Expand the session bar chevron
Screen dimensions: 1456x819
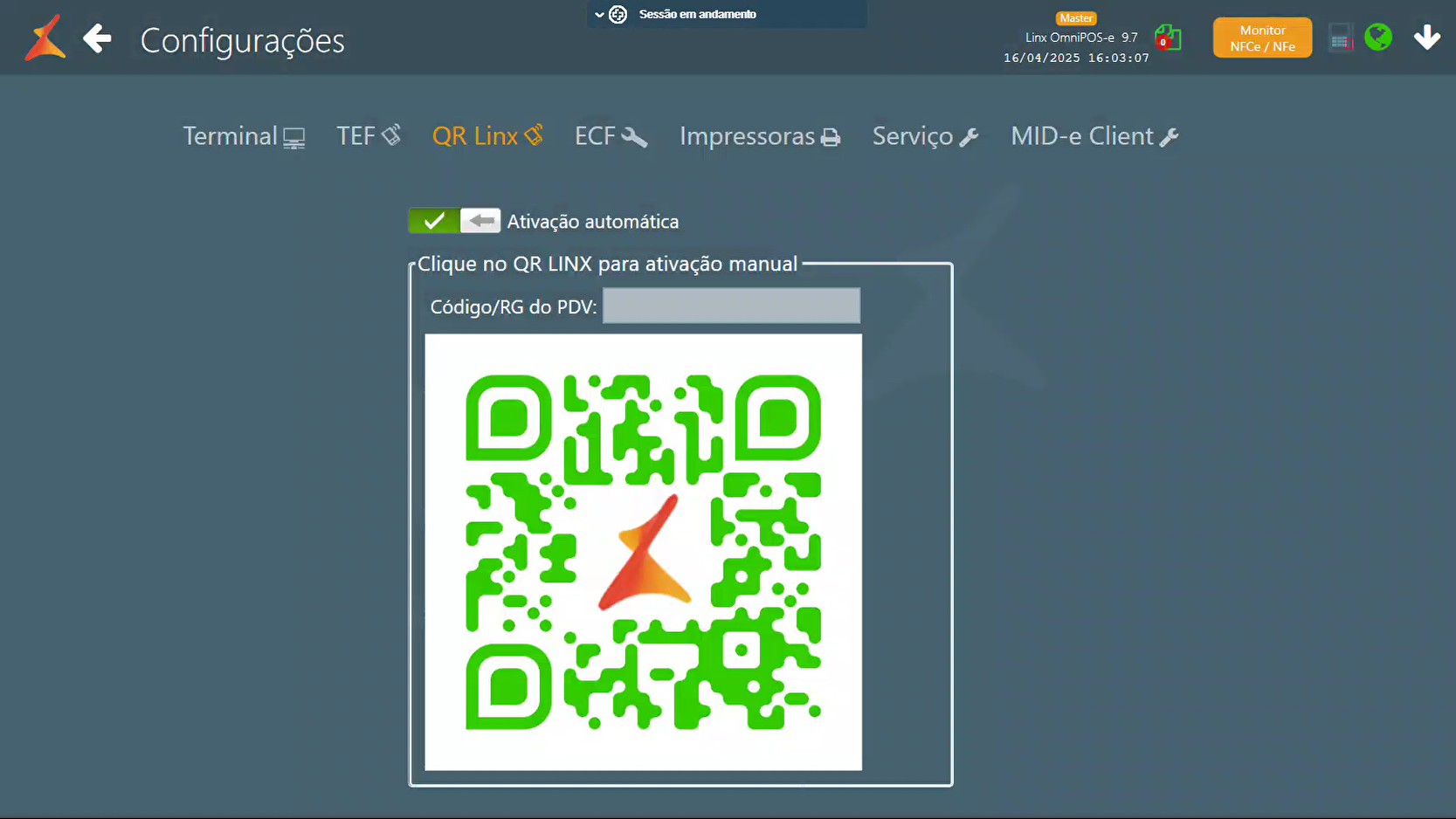coord(599,15)
